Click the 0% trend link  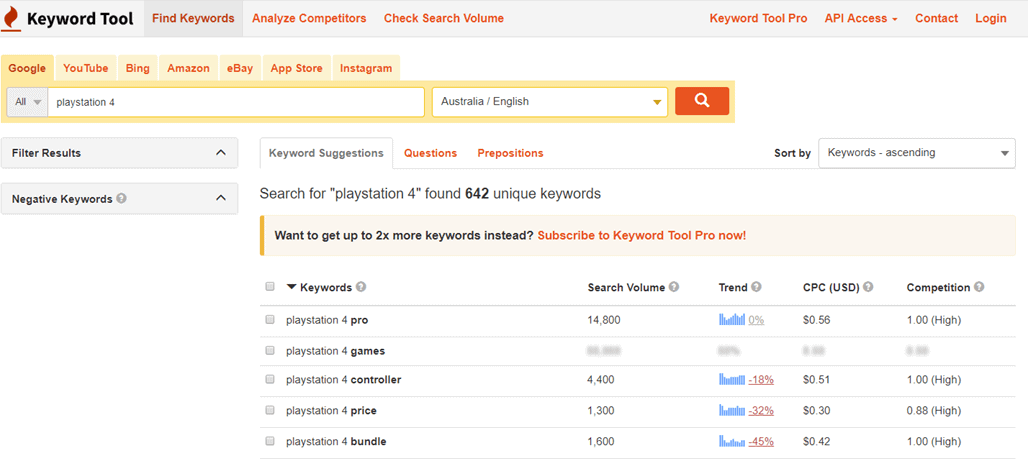click(756, 320)
